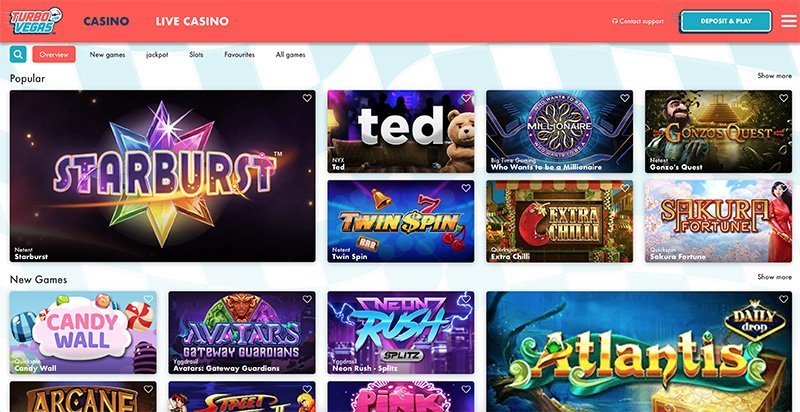Open the All games tab
The height and width of the screenshot is (412, 800).
290,55
